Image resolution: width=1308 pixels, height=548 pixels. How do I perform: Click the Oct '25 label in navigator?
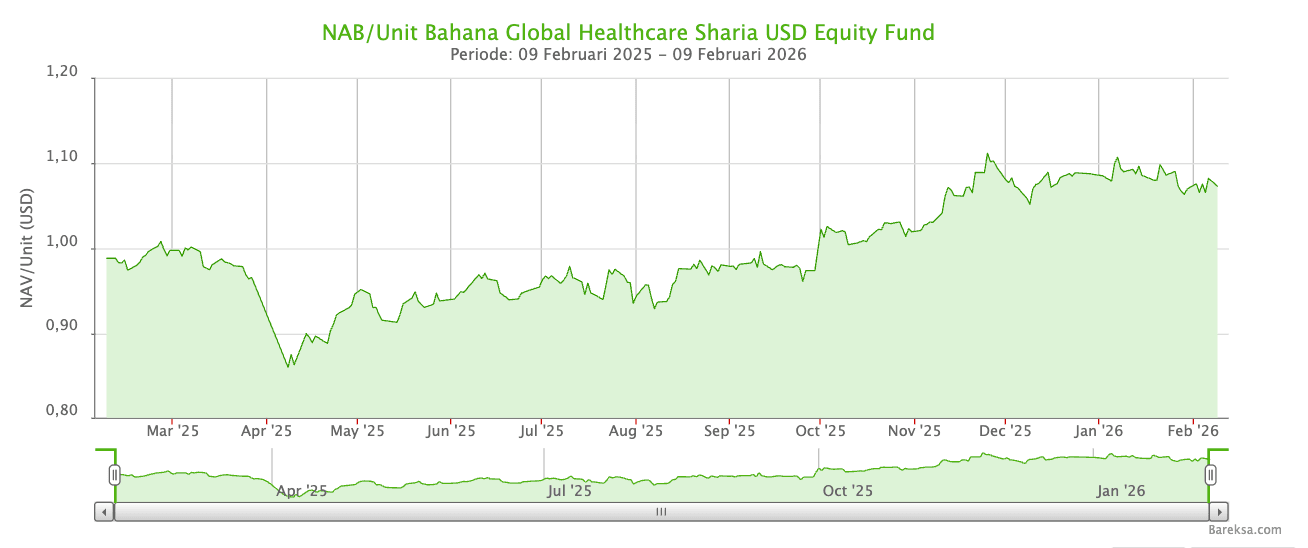pyautogui.click(x=847, y=491)
